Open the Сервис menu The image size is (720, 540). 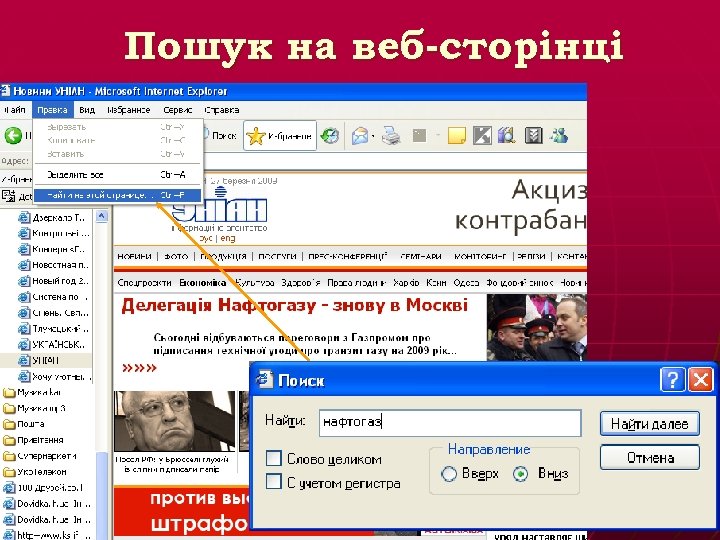click(177, 110)
